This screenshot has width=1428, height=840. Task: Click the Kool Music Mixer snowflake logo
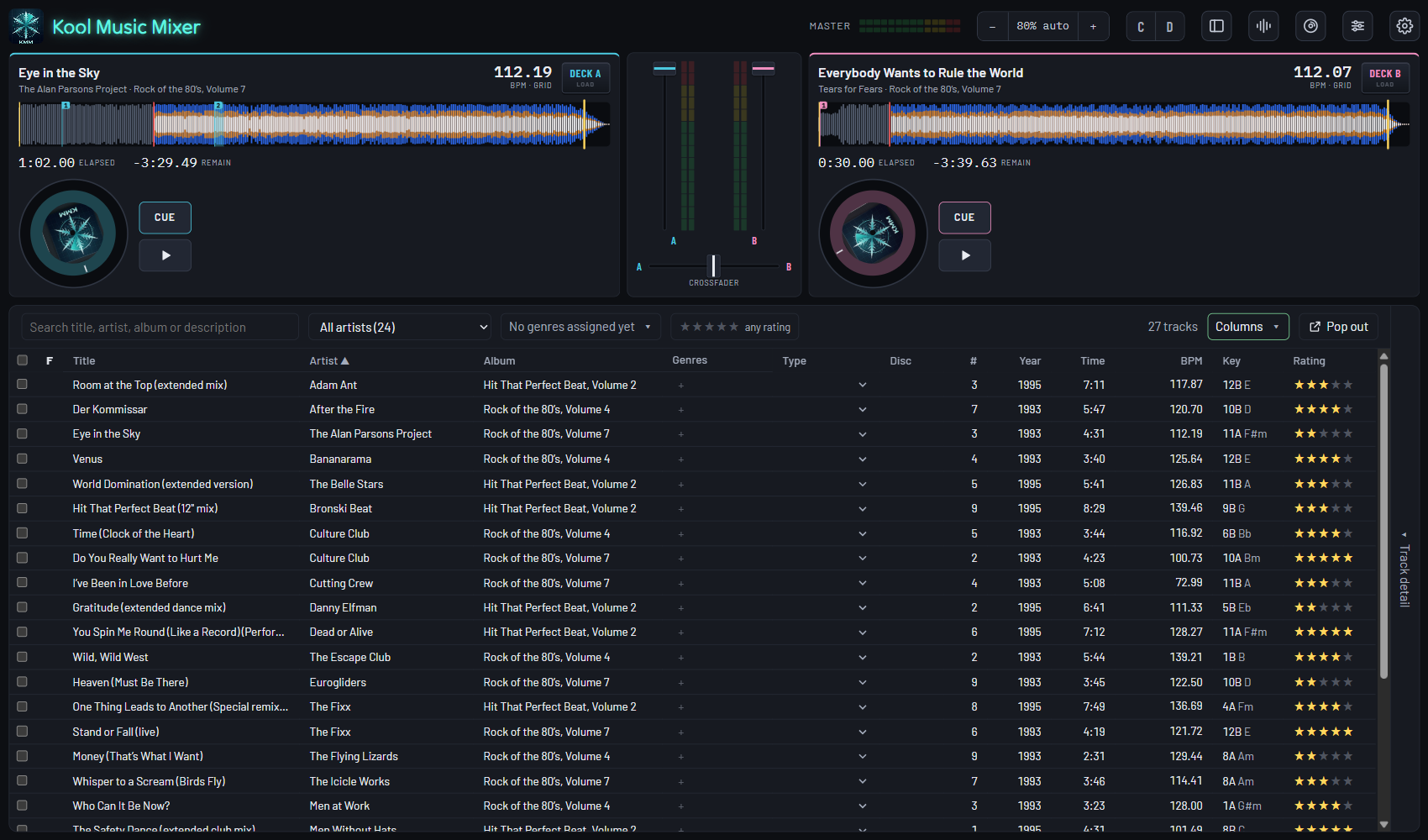coord(26,27)
